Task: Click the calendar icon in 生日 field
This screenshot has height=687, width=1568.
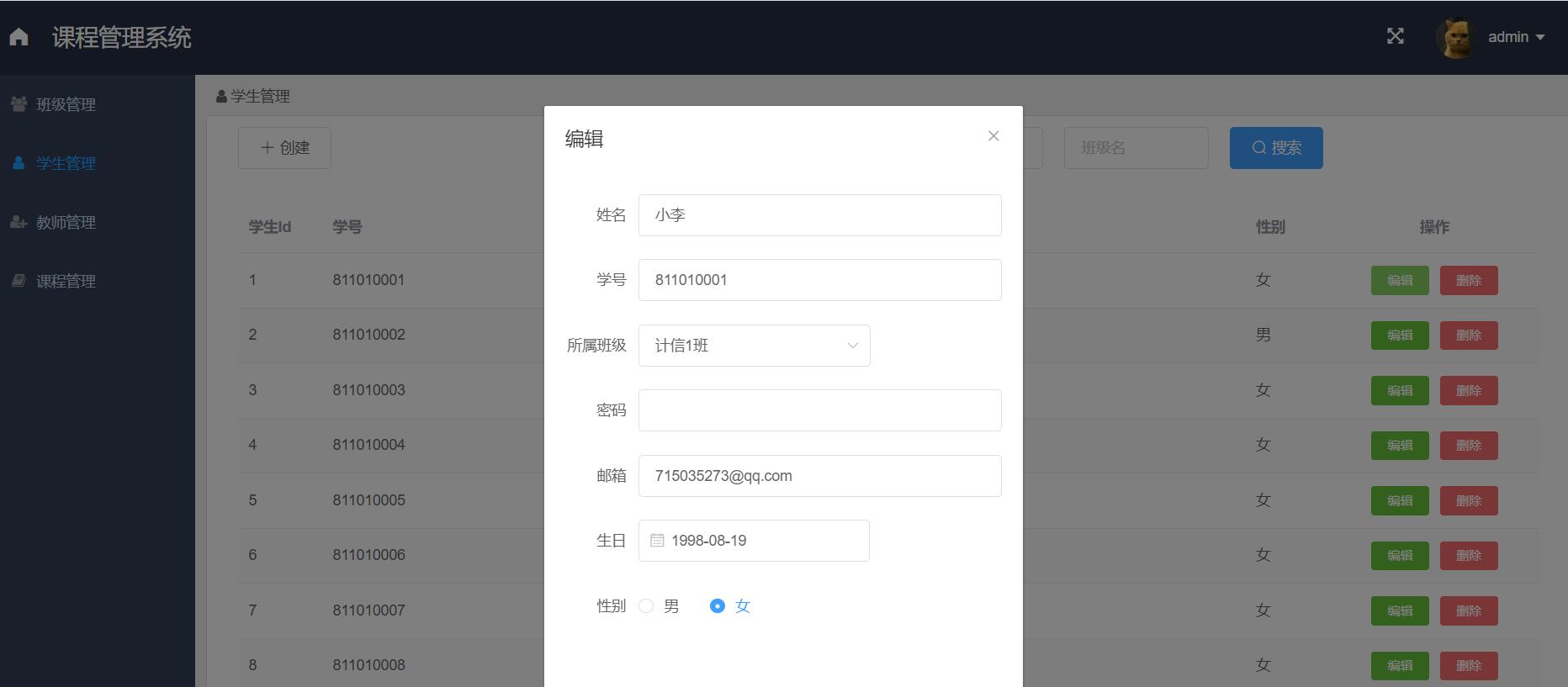Action: [x=657, y=541]
